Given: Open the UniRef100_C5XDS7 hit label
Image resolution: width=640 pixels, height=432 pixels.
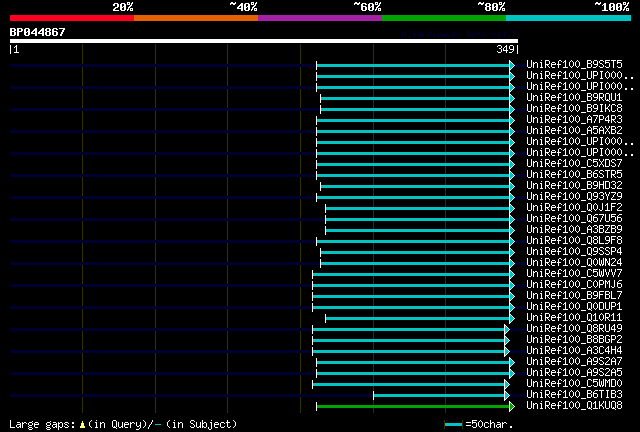Looking at the screenshot, I should click(x=574, y=164).
